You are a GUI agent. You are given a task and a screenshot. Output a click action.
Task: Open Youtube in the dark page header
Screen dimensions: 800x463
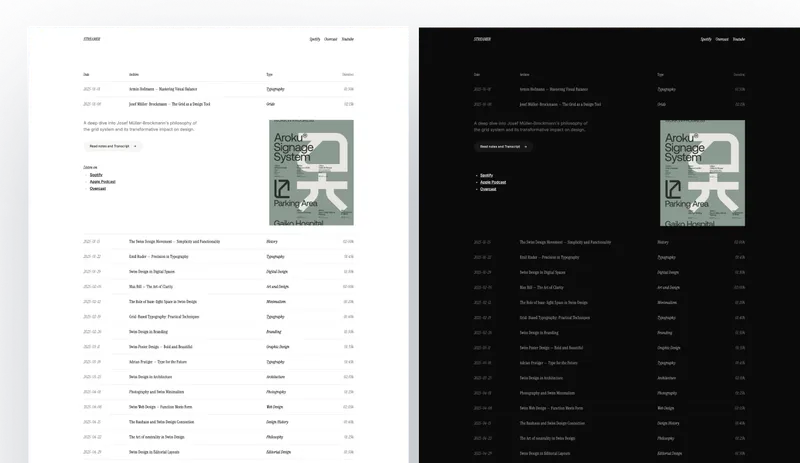pyautogui.click(x=738, y=39)
